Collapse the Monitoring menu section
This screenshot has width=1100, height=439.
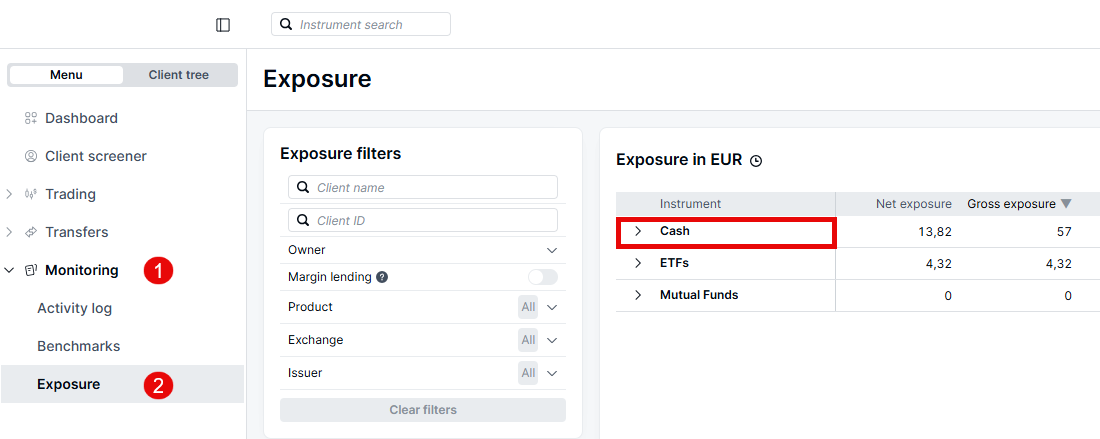pyautogui.click(x=10, y=270)
